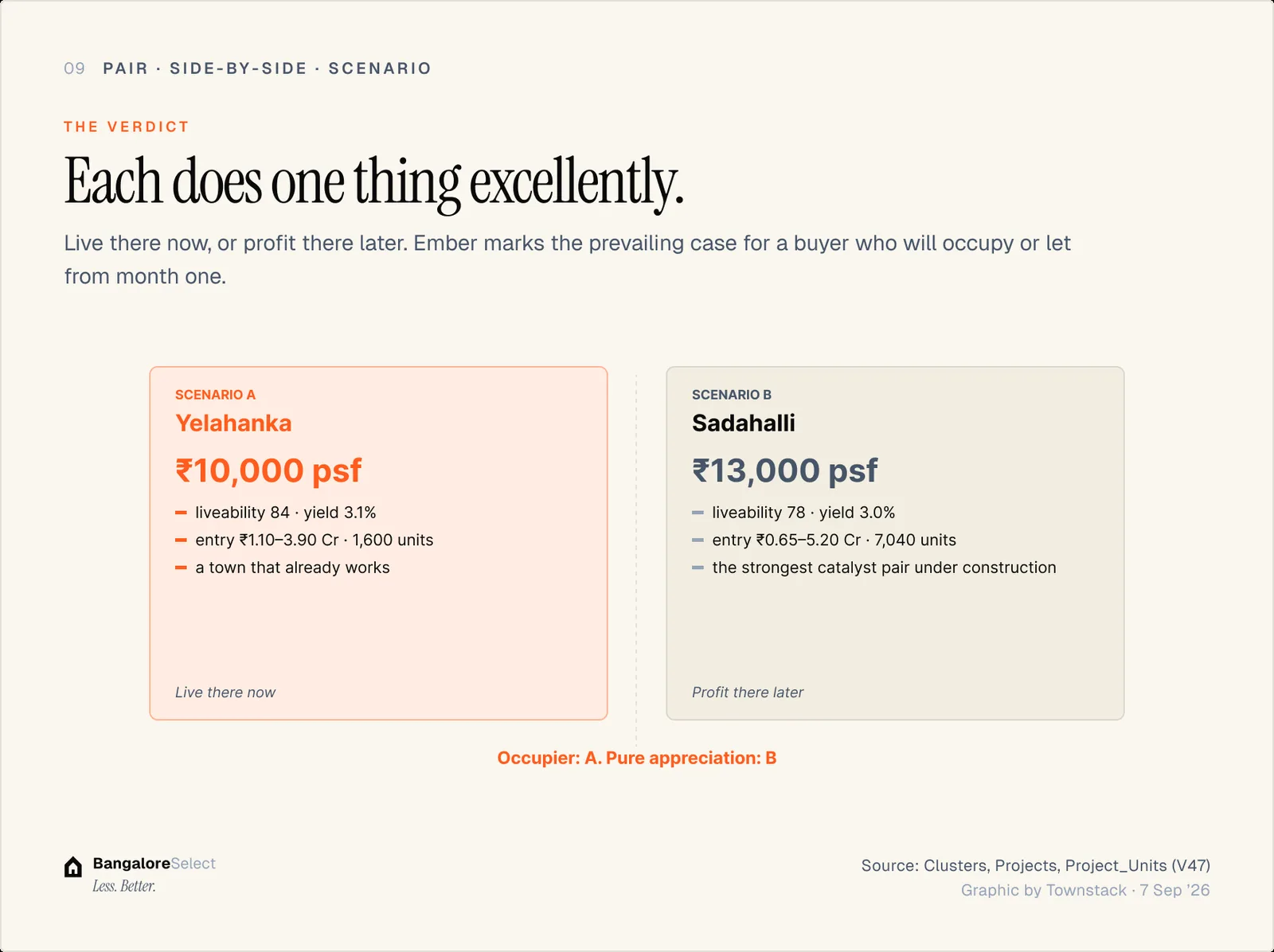1274x952 pixels.
Task: Click the ₹10,000 psf price
Action: [268, 470]
